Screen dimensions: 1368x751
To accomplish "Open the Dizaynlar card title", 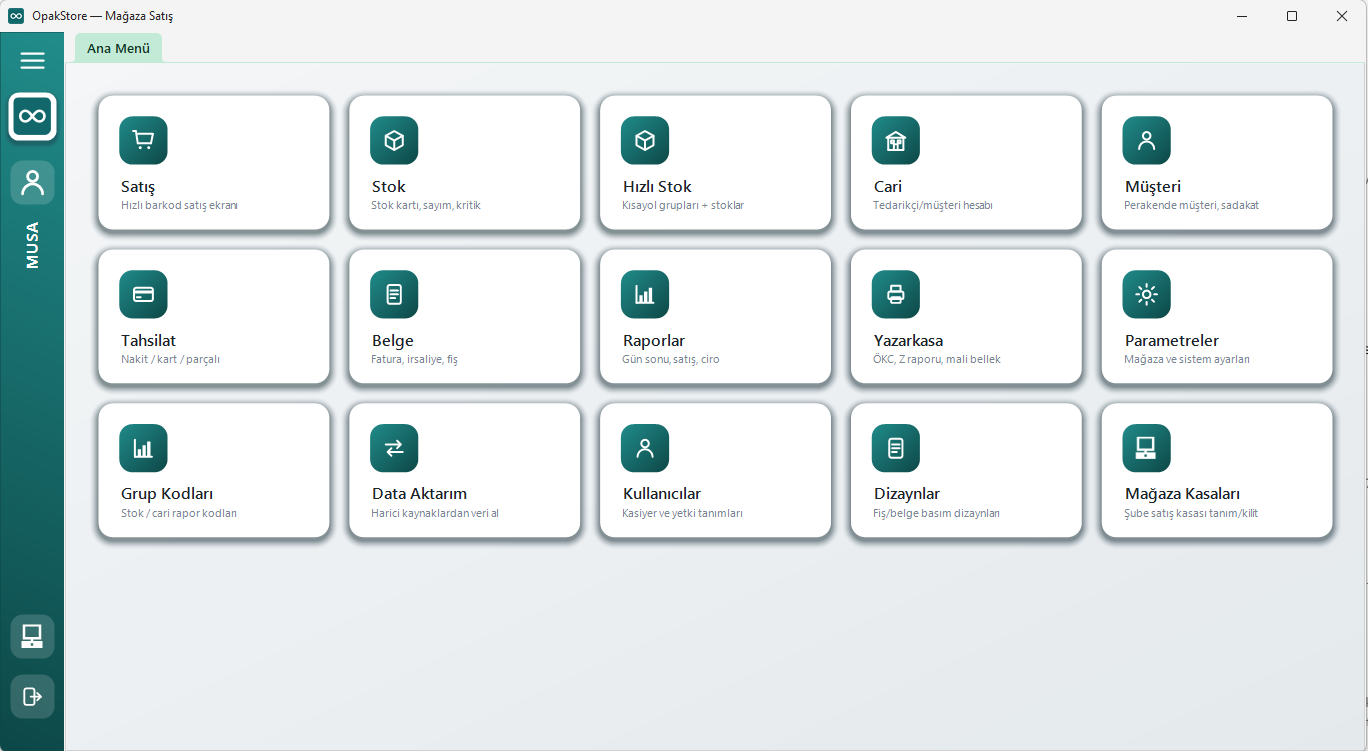I will coord(907,494).
